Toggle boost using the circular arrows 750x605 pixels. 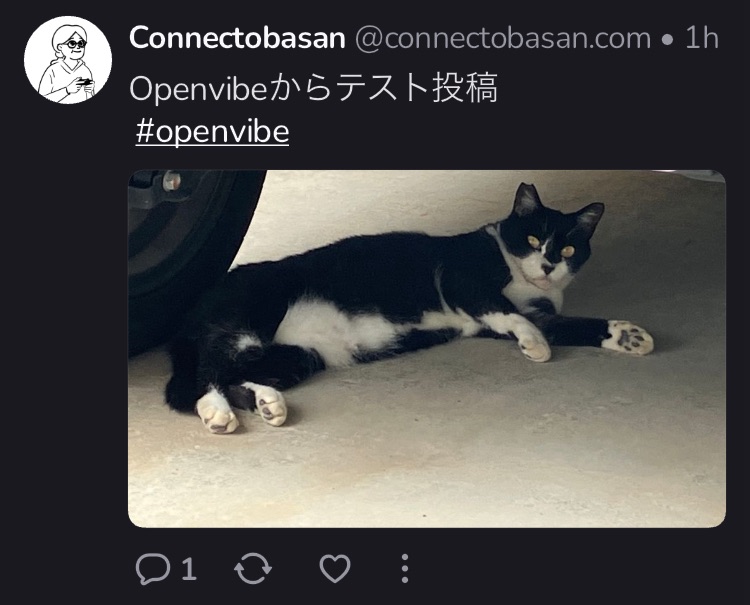(x=253, y=569)
